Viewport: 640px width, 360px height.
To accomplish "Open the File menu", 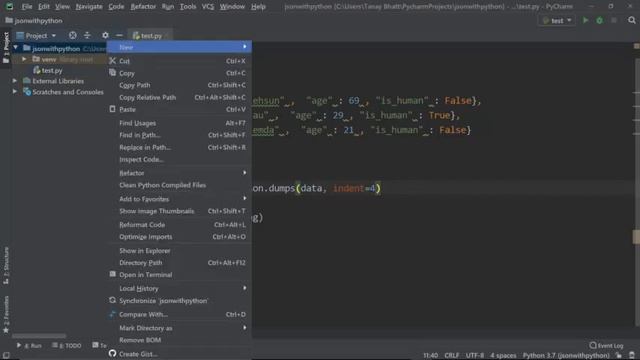I will (27, 7).
